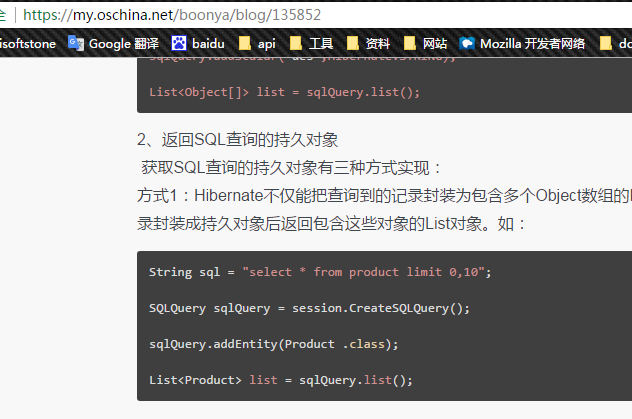This screenshot has width=632, height=419.
Task: Click the Google 翻译 bookmark icon
Action: click(76, 43)
